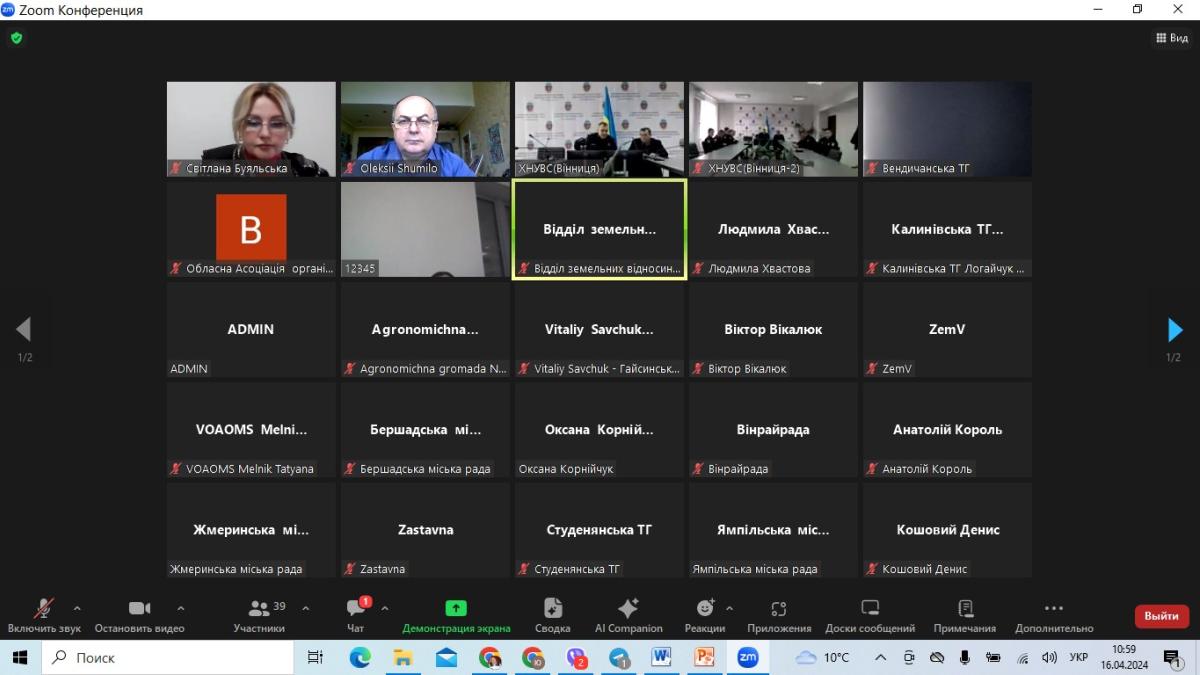Select Oleksii Shumilo video tile
The height and width of the screenshot is (675, 1200).
click(425, 129)
